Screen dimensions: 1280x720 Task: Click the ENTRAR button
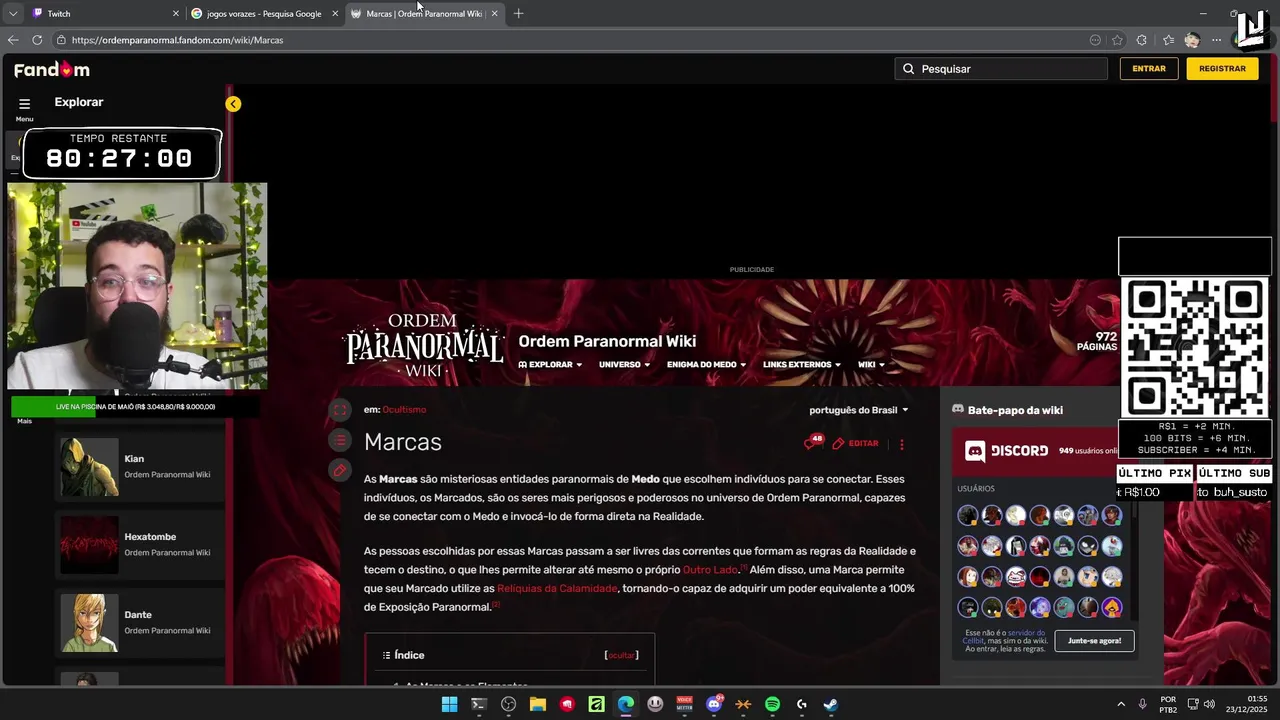point(1149,69)
